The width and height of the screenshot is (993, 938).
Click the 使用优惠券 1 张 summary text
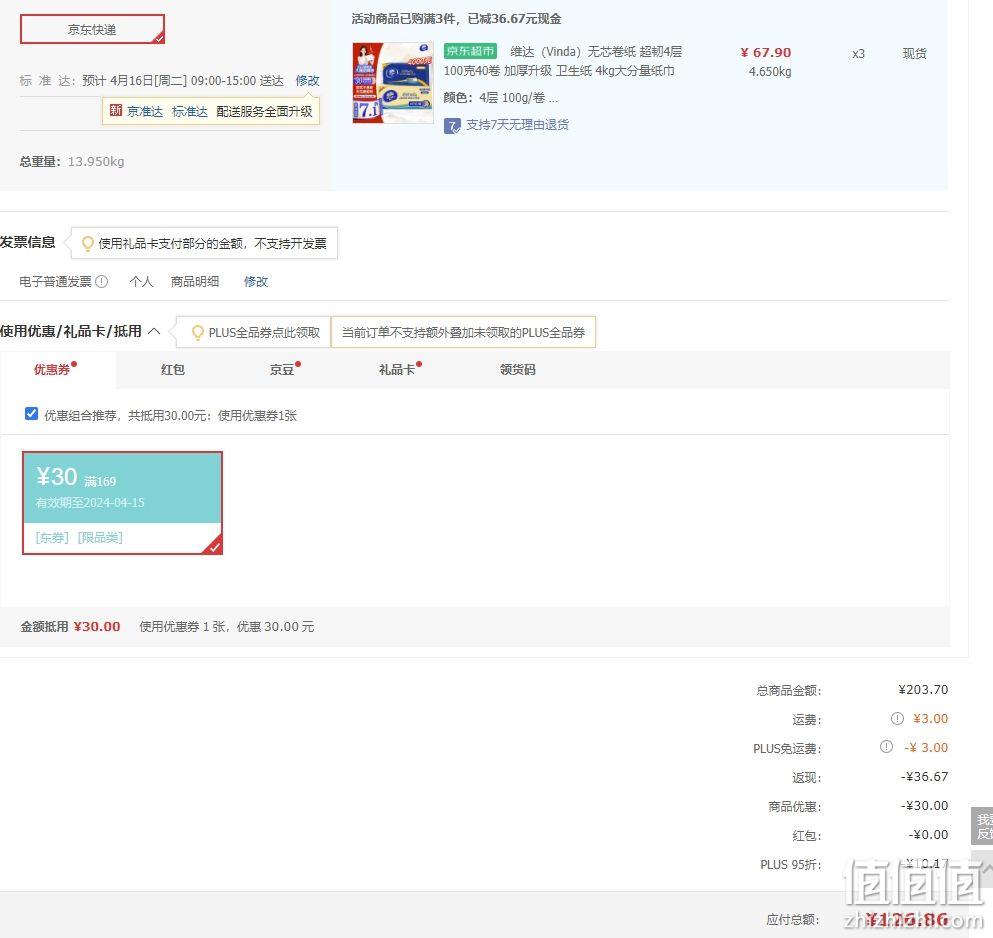(x=227, y=626)
